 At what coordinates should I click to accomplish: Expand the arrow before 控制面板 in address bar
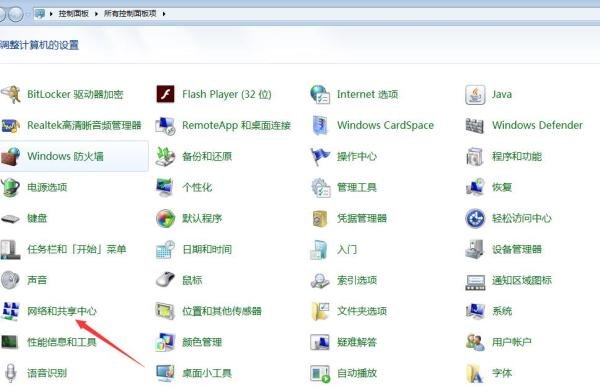pos(51,14)
